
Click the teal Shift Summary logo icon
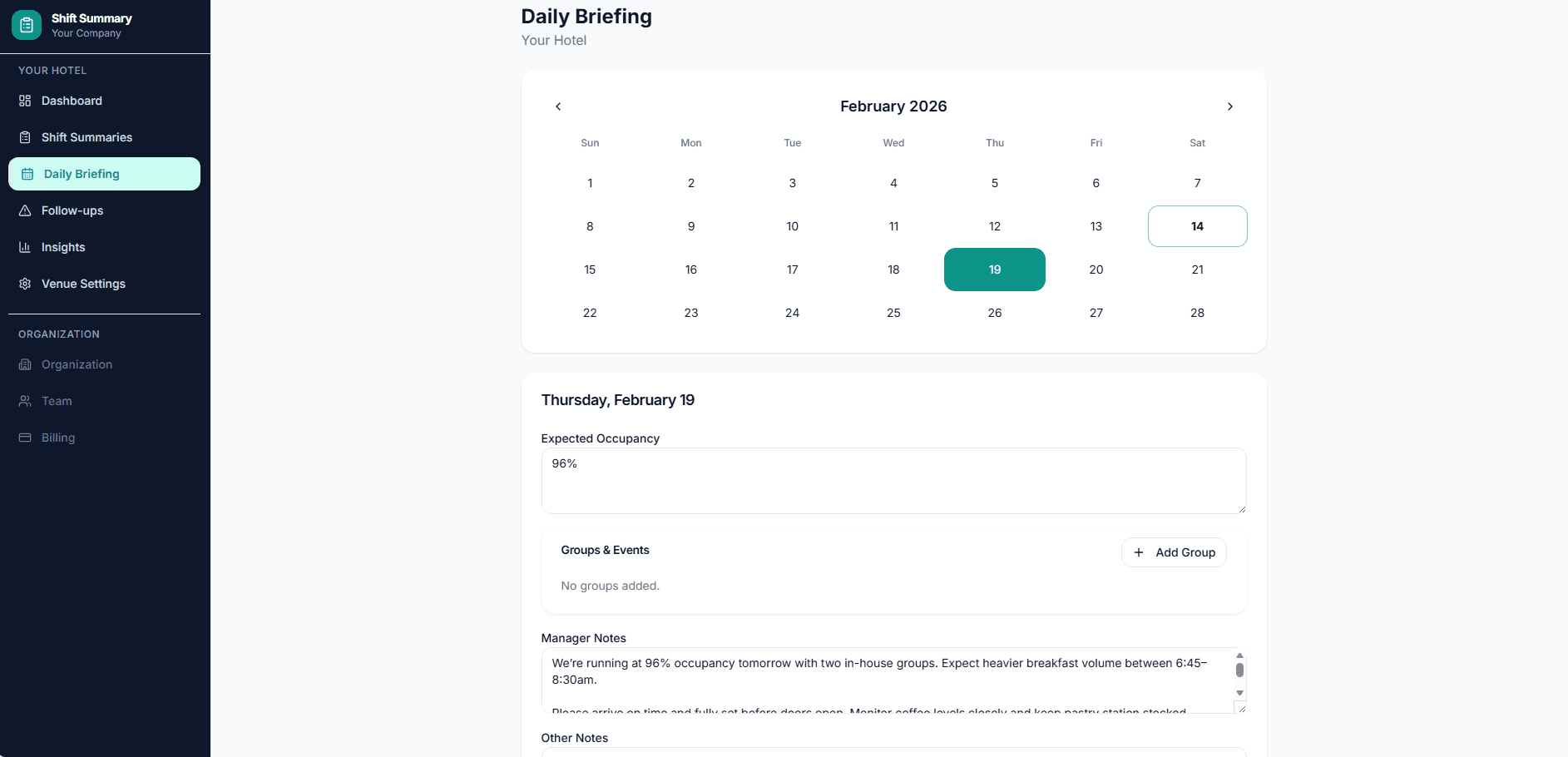point(26,25)
